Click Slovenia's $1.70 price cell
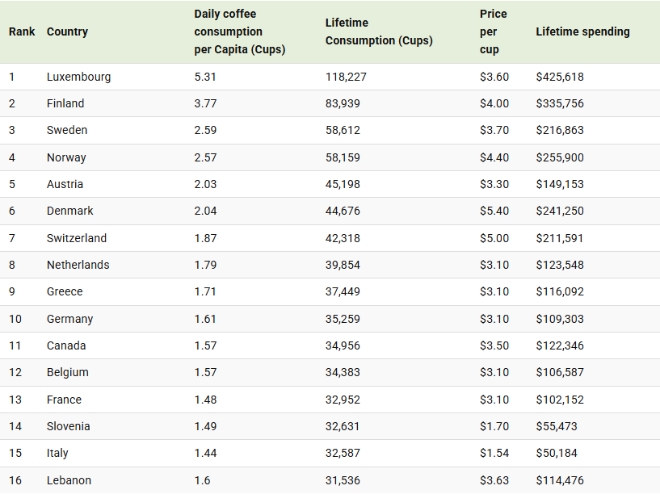This screenshot has width=660, height=494. pos(494,426)
